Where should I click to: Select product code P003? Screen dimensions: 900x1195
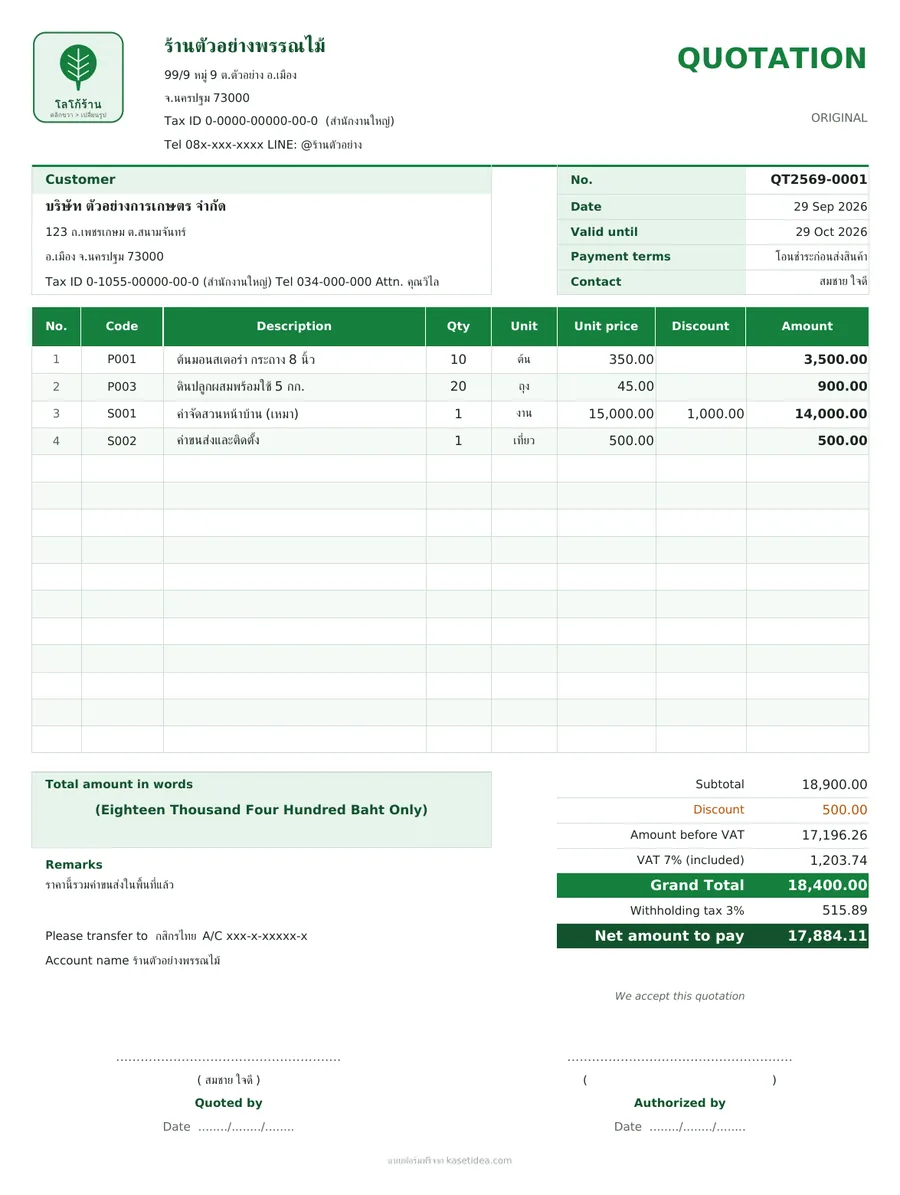pos(121,387)
